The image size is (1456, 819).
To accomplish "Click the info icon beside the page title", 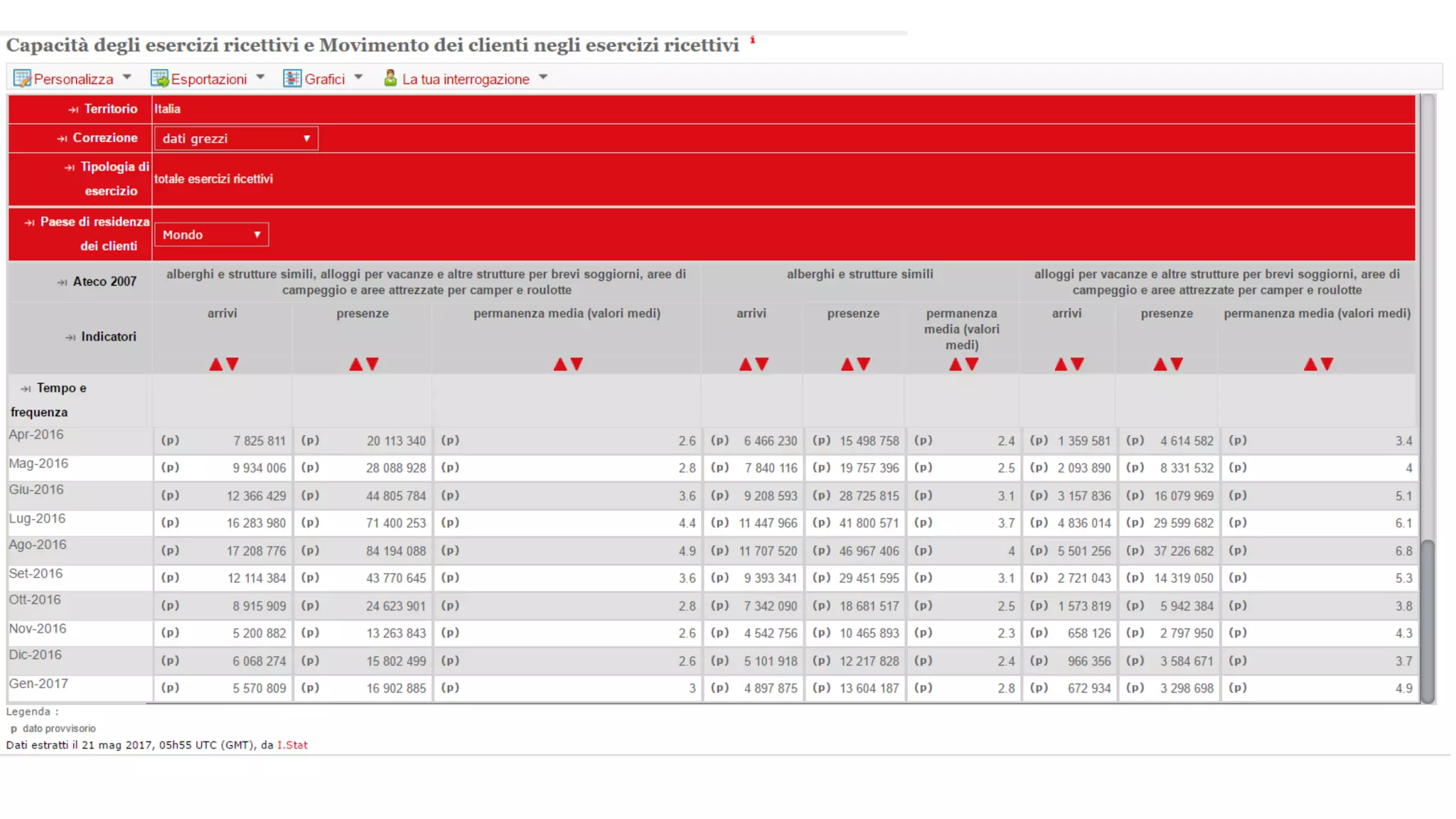I will click(x=752, y=41).
